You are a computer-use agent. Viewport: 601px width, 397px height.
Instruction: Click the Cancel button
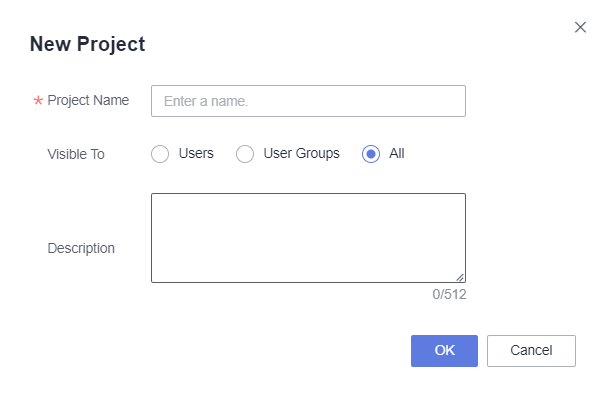tap(531, 351)
